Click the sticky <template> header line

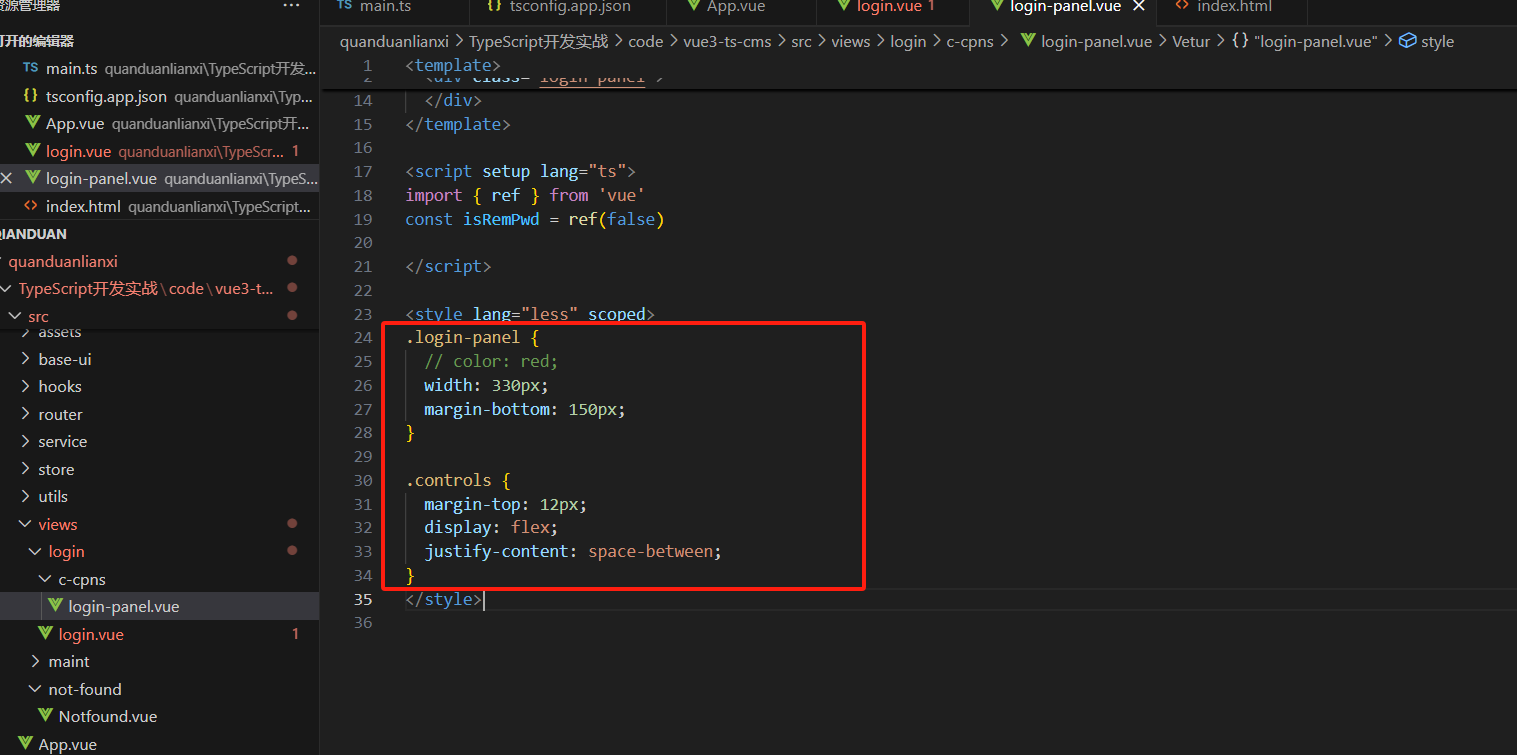point(453,66)
